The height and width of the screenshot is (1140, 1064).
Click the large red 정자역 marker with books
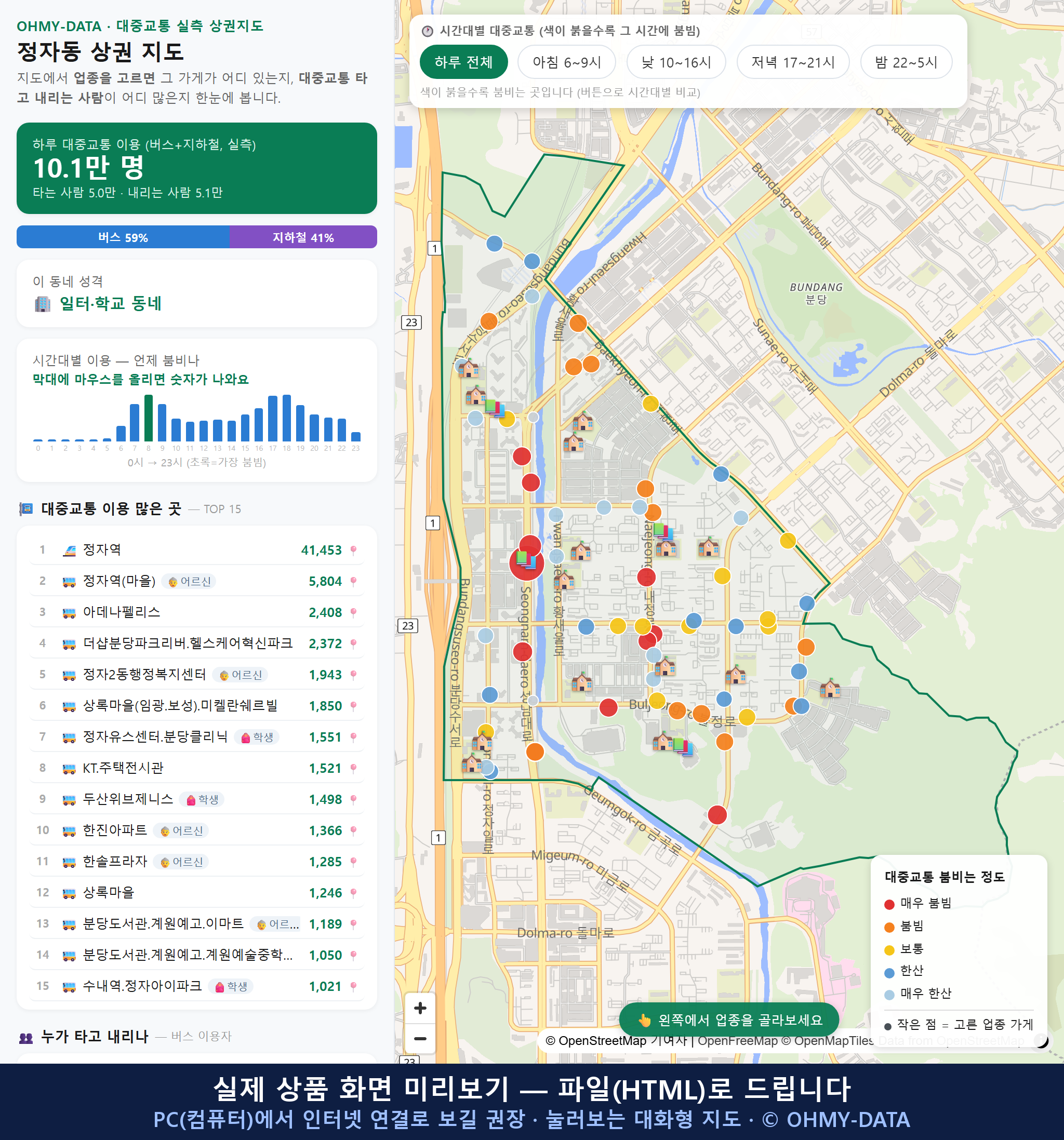click(526, 563)
